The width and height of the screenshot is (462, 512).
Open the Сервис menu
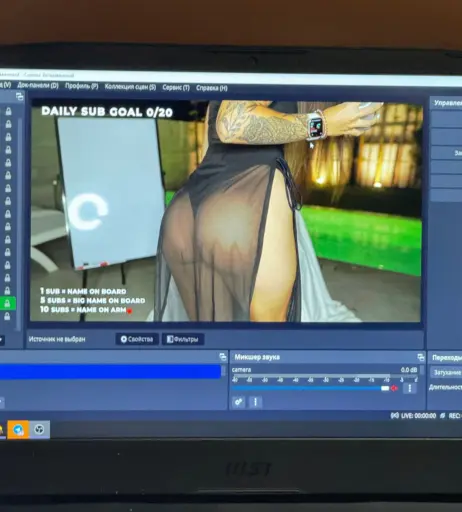pos(176,88)
